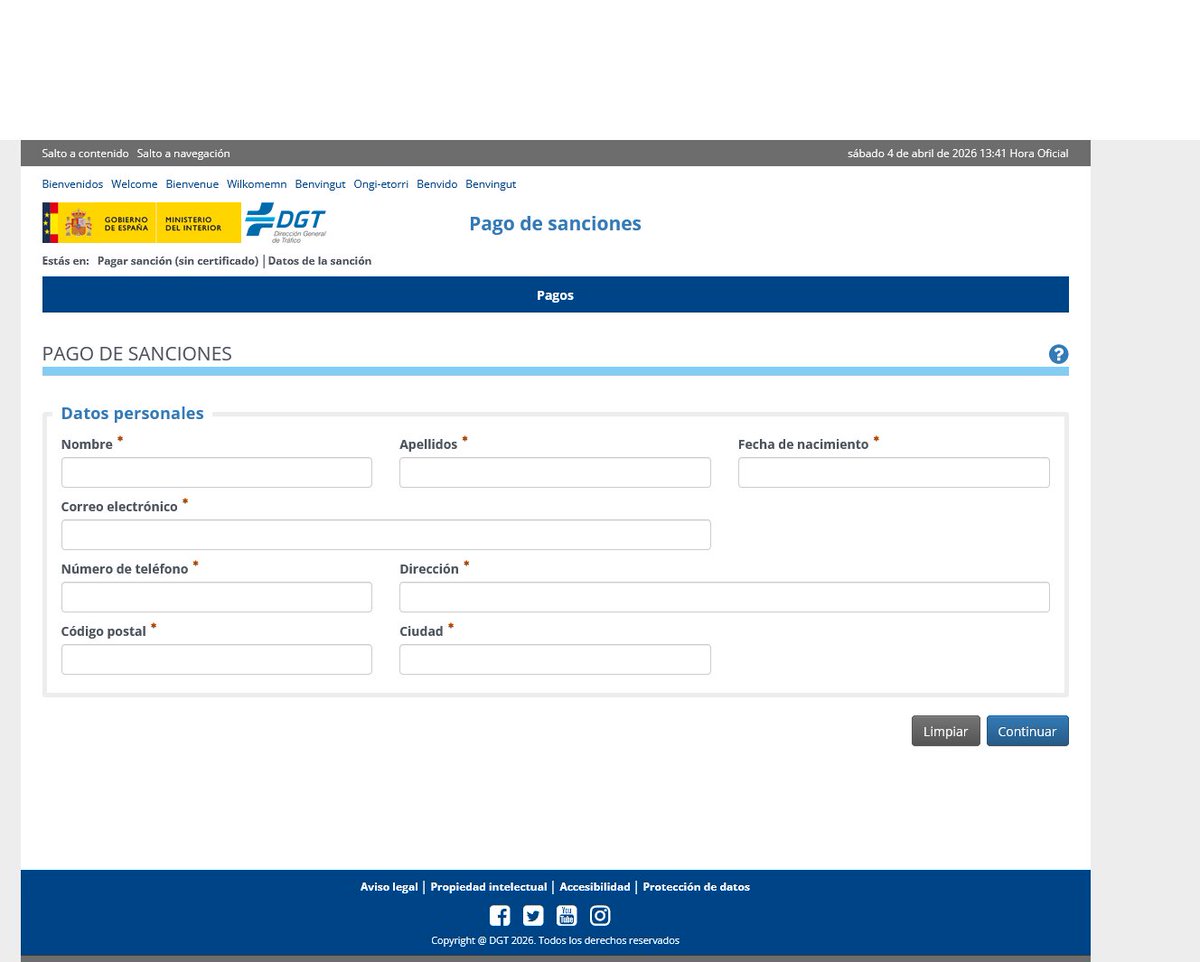Focus the Apellidos input field
The image size is (1200, 962).
[x=555, y=472]
